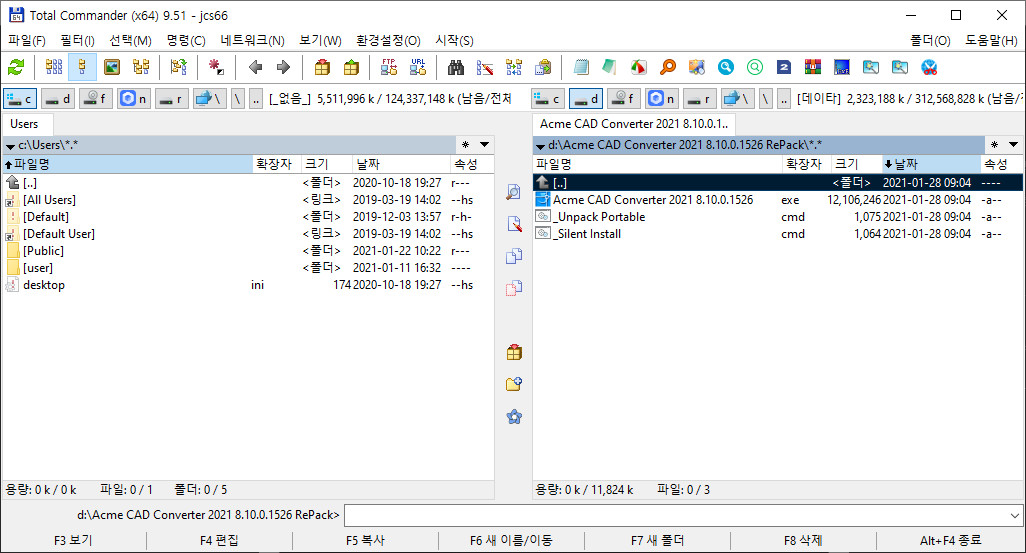Select drive r in the right drive bar
The height and width of the screenshot is (553, 1026).
pos(700,99)
